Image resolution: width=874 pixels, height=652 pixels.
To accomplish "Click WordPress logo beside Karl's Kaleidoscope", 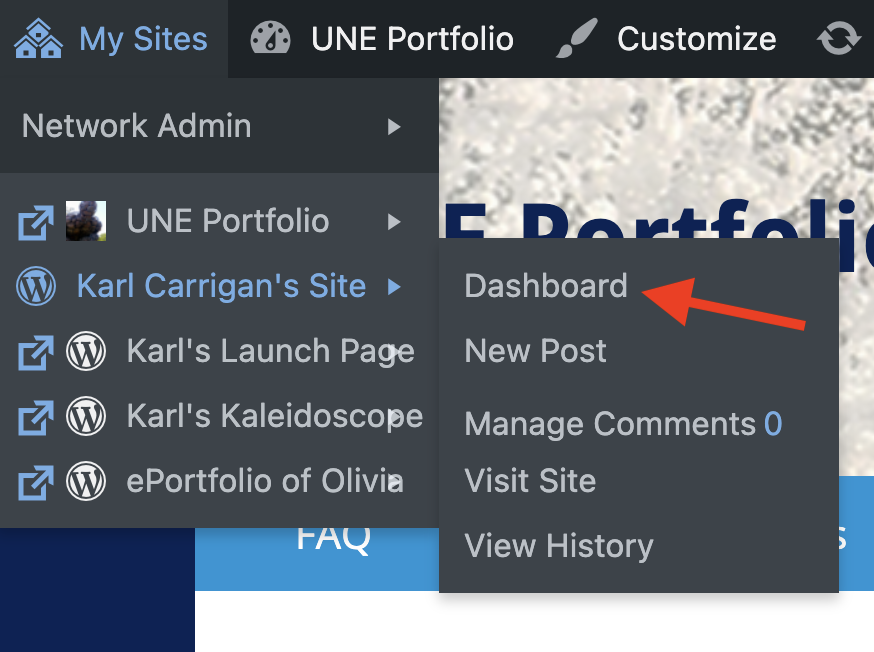I will (x=86, y=416).
